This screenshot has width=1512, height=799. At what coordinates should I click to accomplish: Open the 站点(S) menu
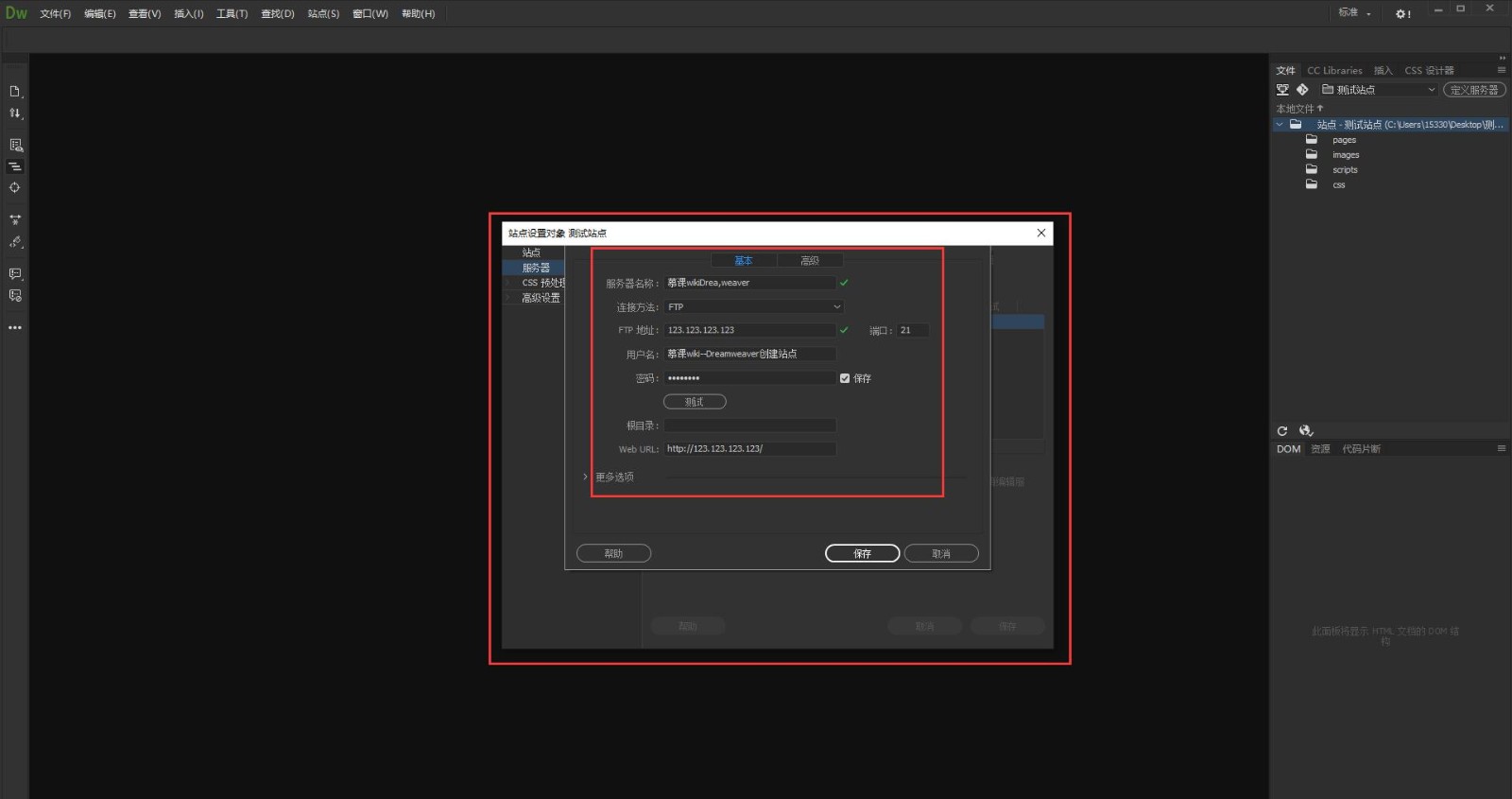pyautogui.click(x=323, y=13)
